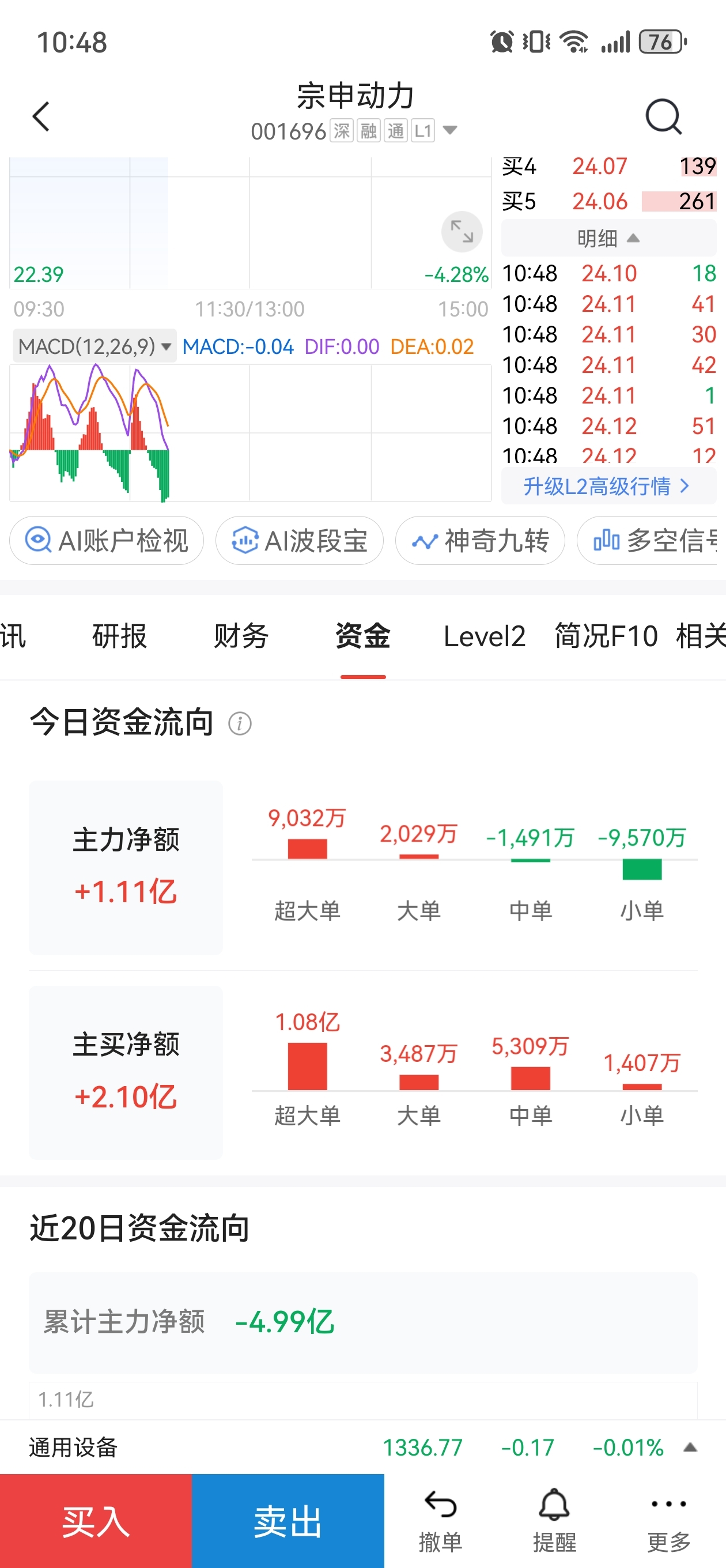Screen dimensions: 726x1568
Task: Switch to the 简况F10 tab
Action: [x=606, y=636]
